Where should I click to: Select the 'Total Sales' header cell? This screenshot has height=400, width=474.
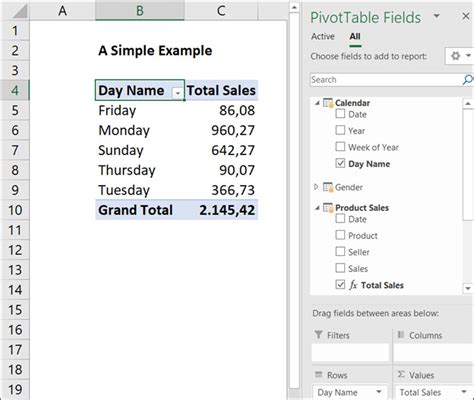221,90
